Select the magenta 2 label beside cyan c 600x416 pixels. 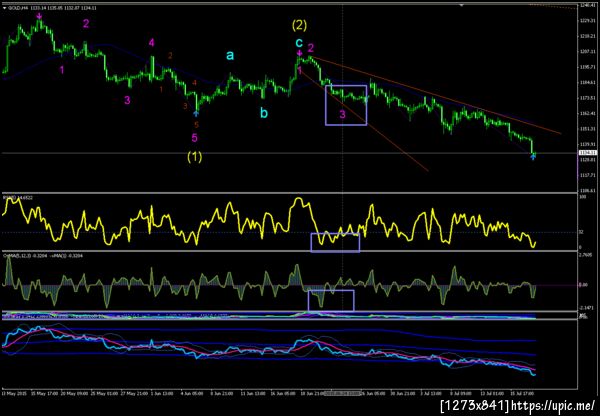pyautogui.click(x=311, y=48)
